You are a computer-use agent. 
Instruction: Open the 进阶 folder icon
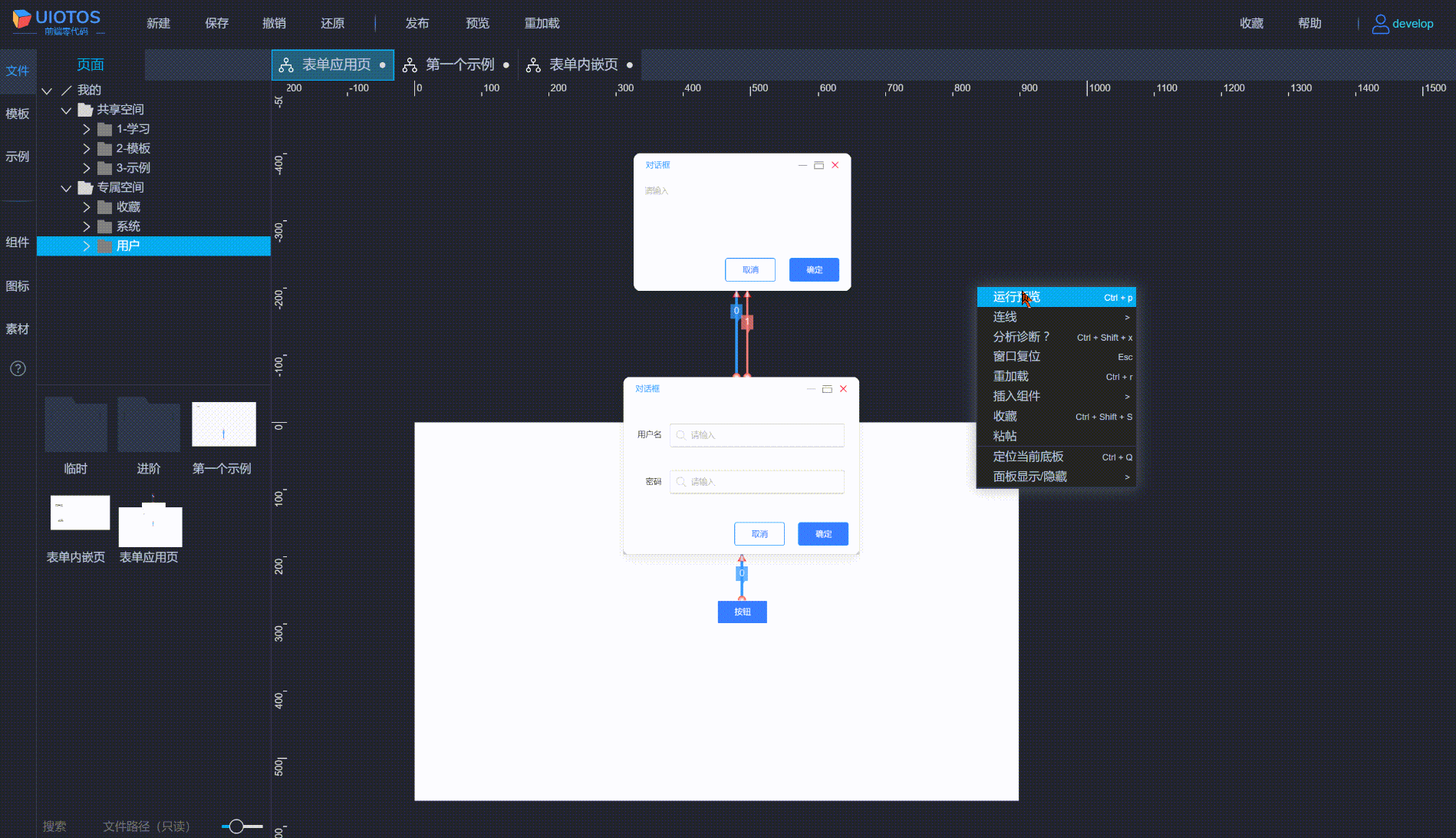coord(149,425)
